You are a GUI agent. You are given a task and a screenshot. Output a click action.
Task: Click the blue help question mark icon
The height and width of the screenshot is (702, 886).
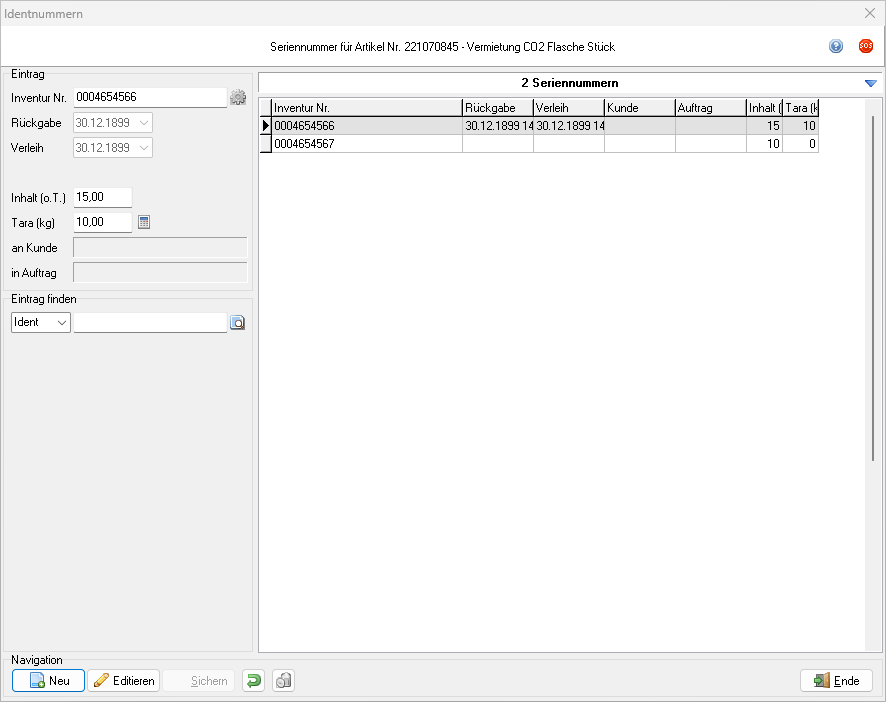click(836, 46)
